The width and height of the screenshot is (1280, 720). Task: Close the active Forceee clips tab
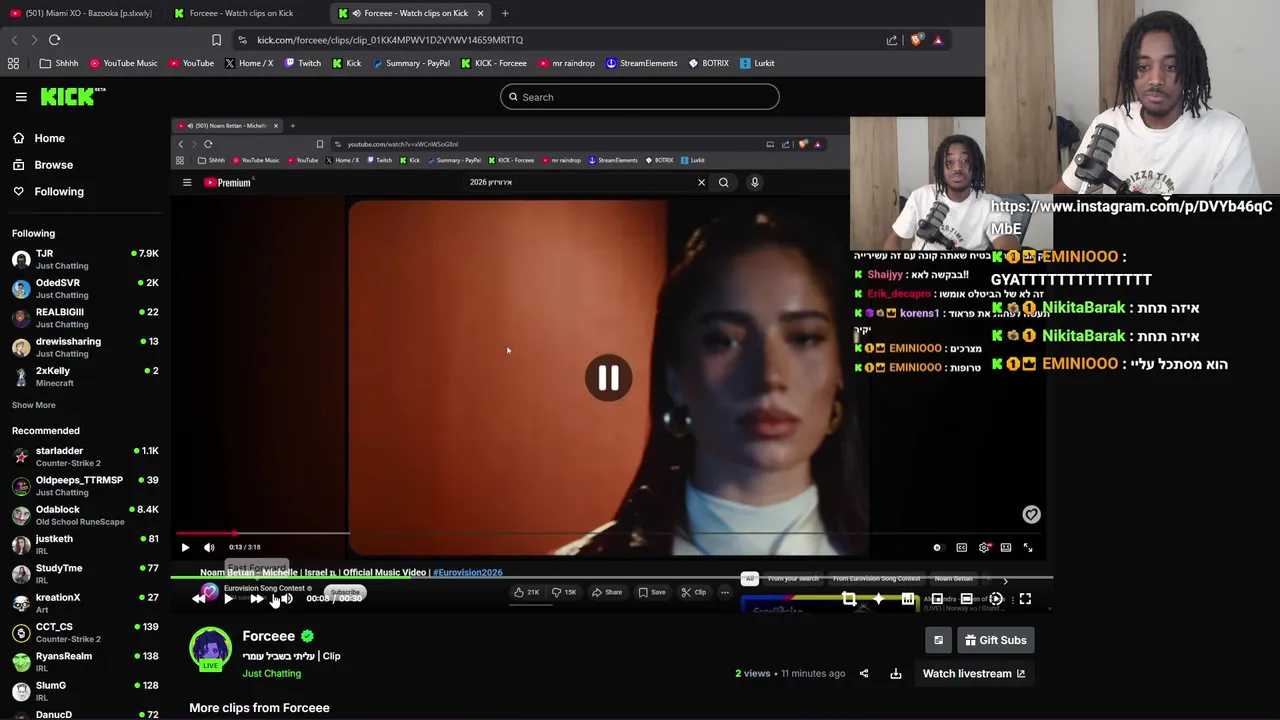(480, 13)
